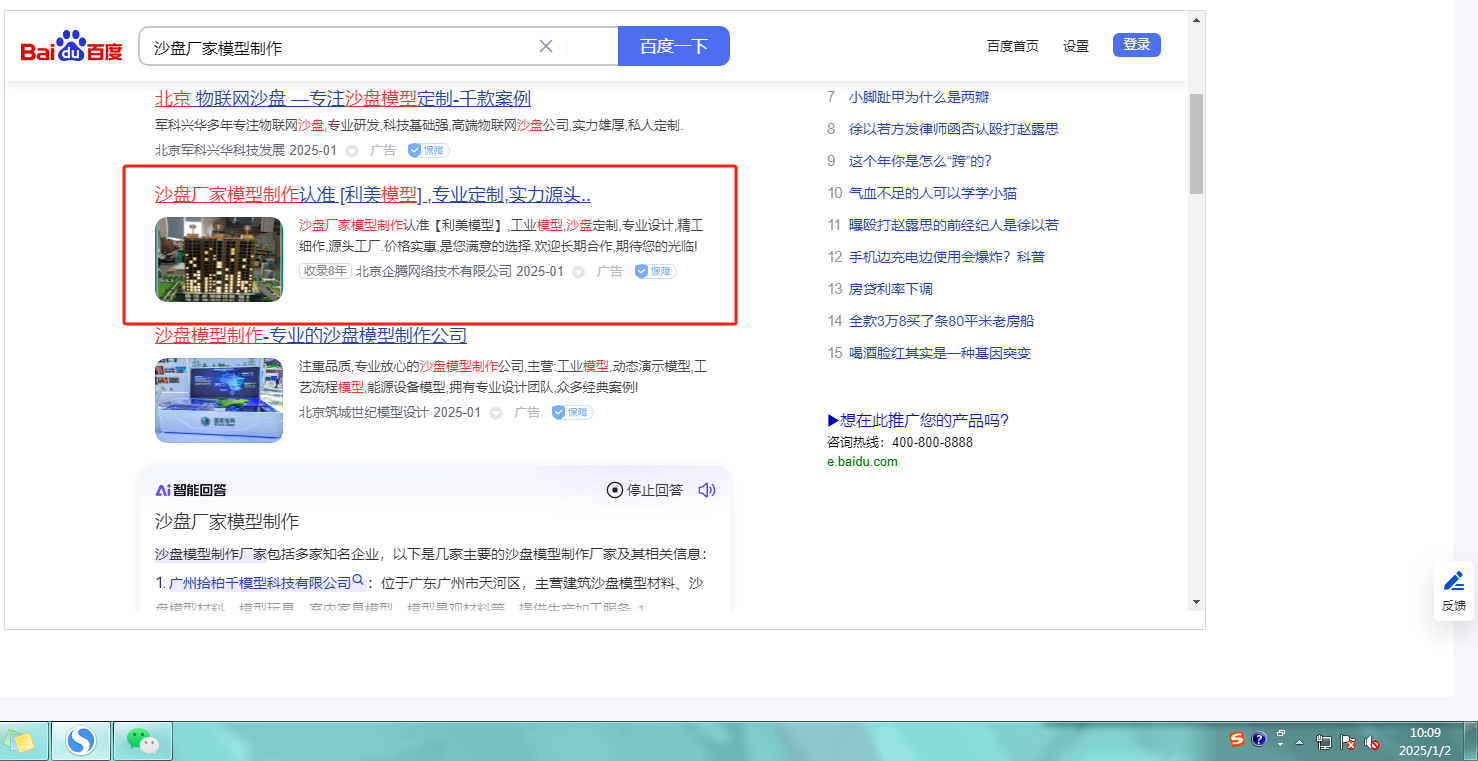Click the lit building model thumbnail
Screen dimensions: 1478x761
pos(219,259)
